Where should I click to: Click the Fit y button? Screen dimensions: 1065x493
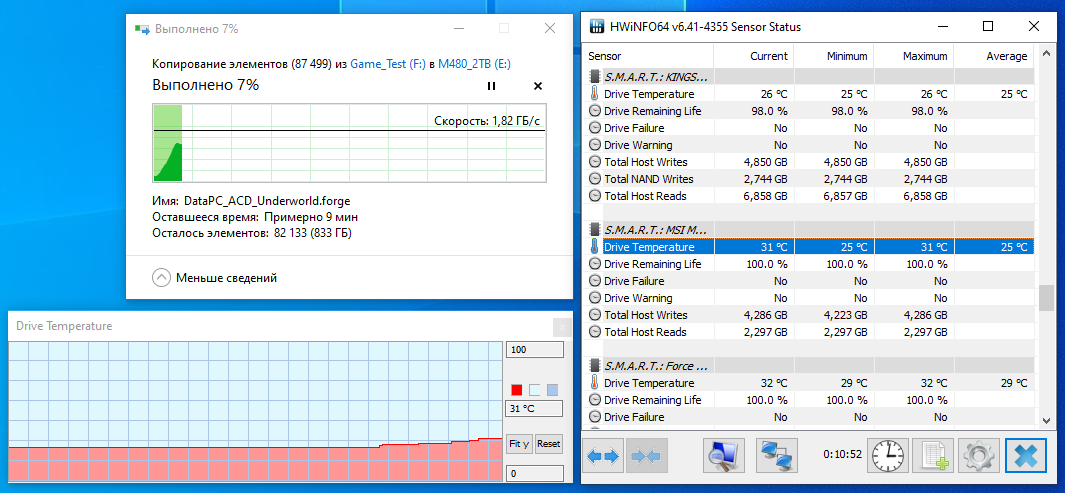[520, 443]
